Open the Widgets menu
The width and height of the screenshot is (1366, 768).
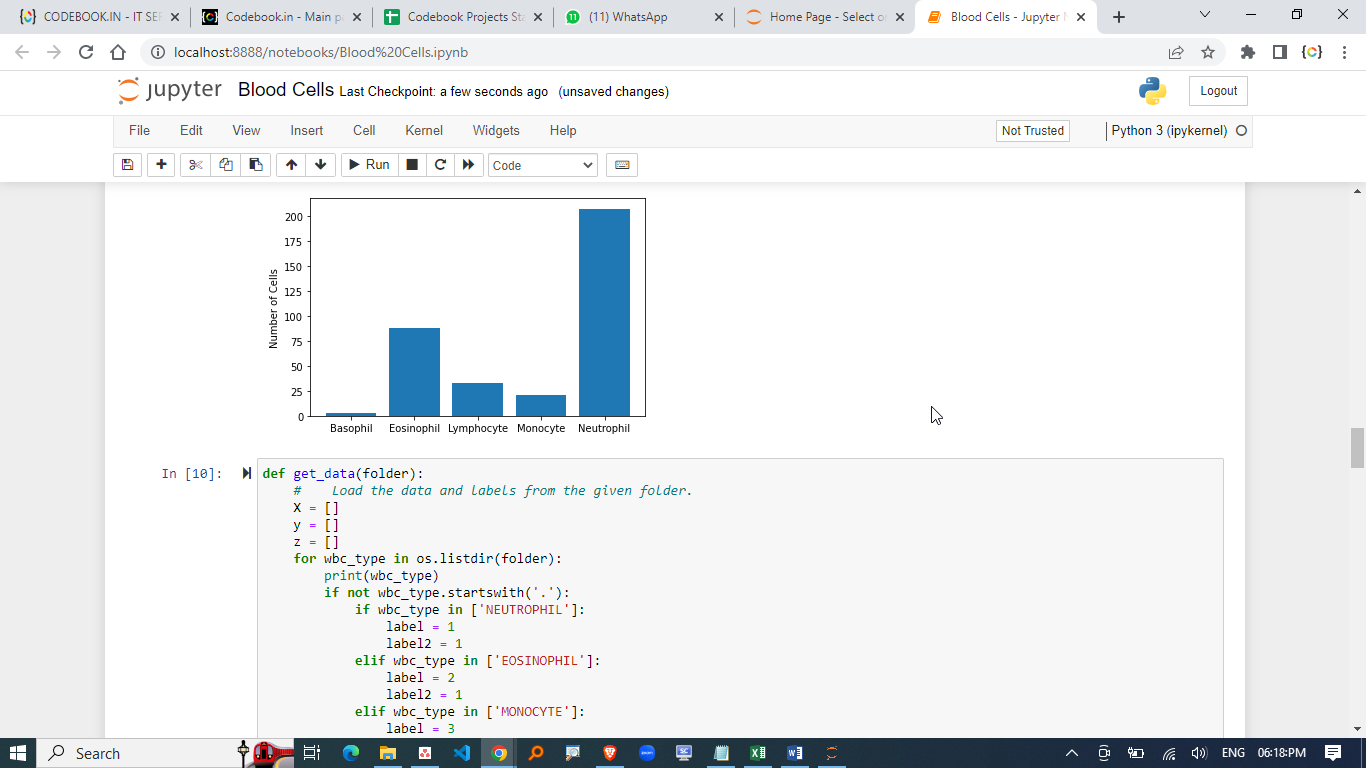tap(496, 131)
